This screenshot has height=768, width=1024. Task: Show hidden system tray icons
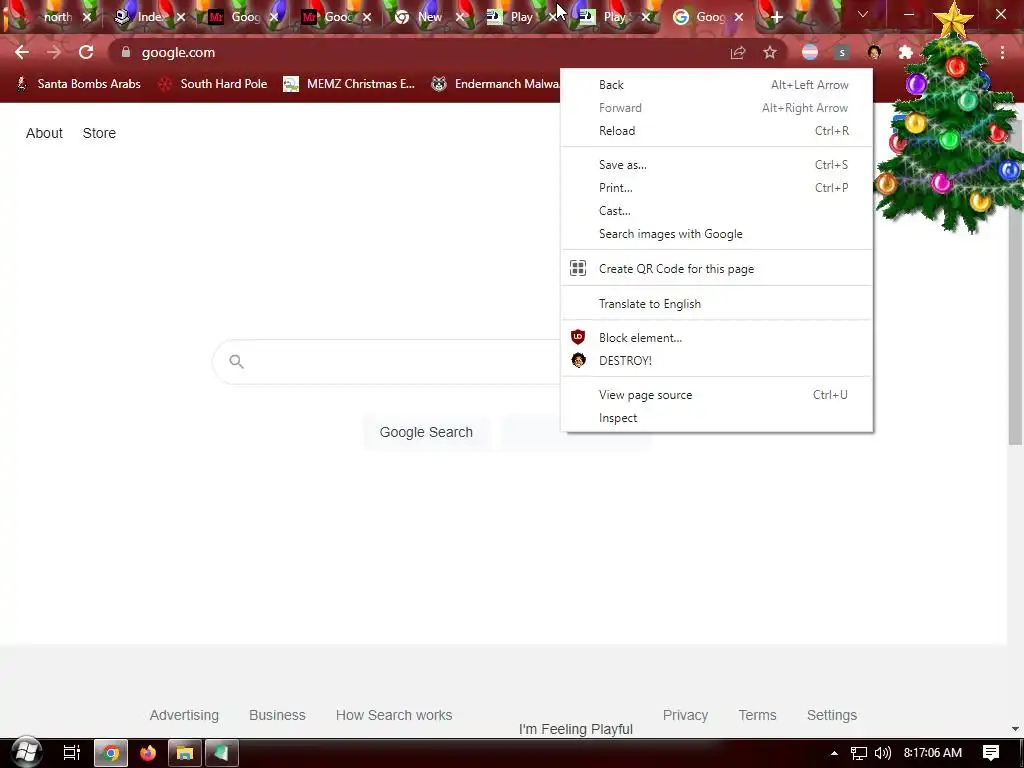[x=834, y=753]
